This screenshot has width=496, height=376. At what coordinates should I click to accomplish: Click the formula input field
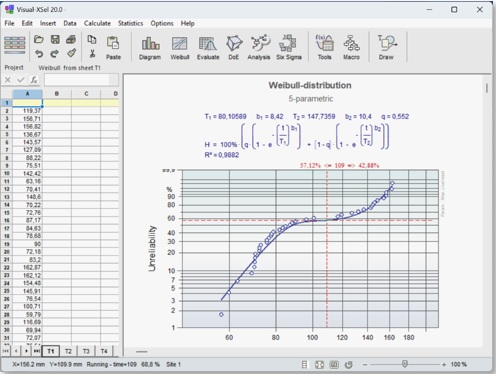(x=81, y=80)
